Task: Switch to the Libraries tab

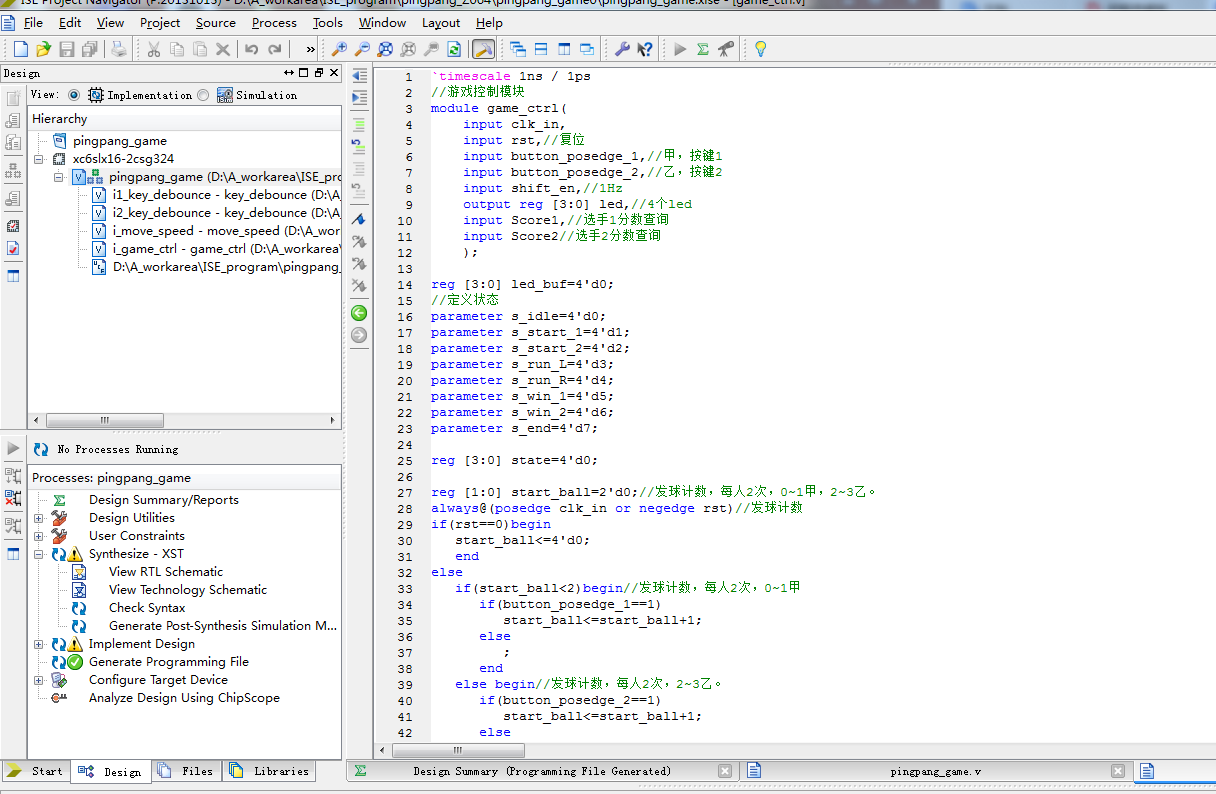Action: coord(270,771)
